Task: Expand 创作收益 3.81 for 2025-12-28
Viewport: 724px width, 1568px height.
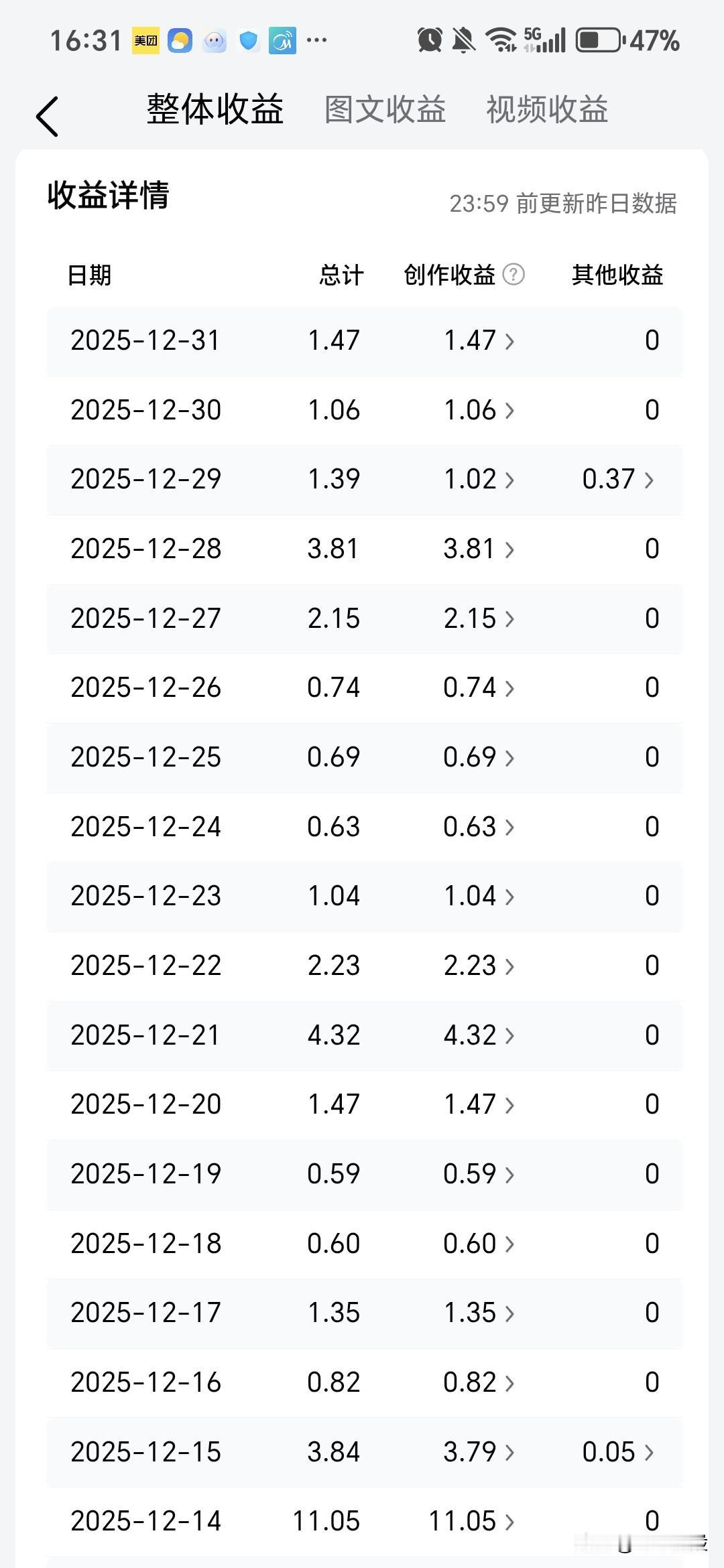Action: pos(479,549)
